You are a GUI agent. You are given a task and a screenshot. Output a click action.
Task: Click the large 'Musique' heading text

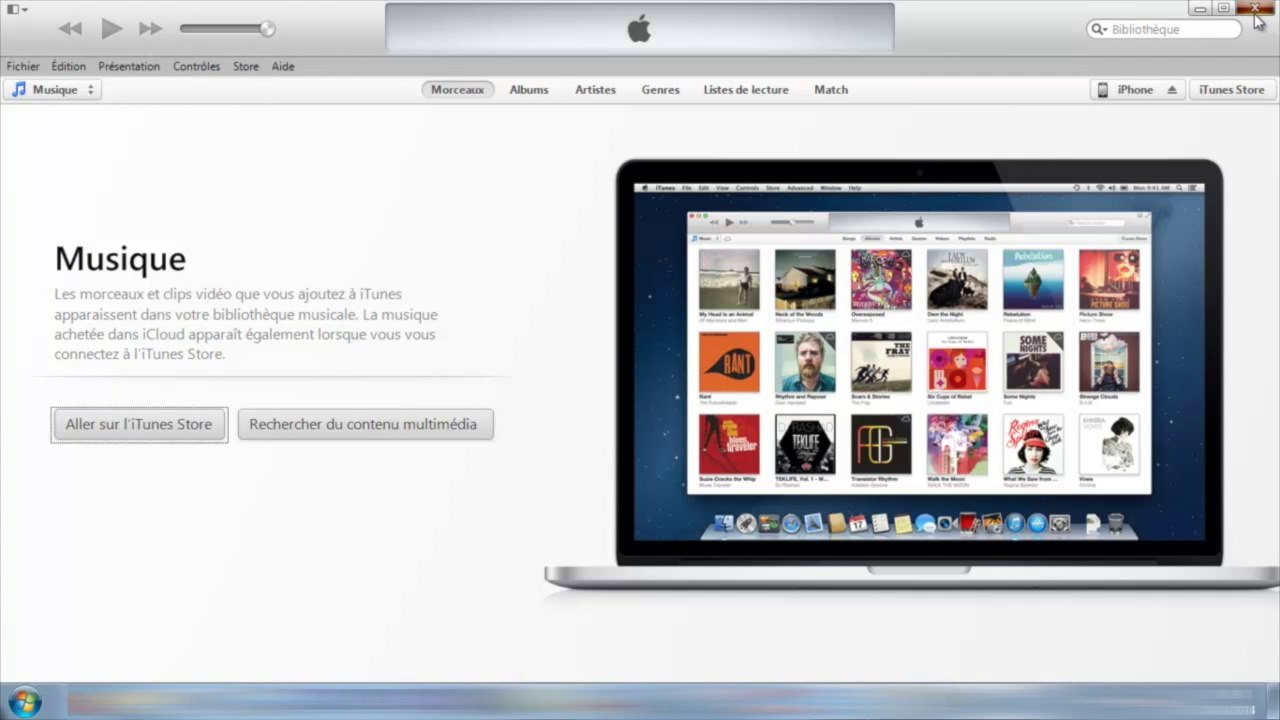pos(120,259)
